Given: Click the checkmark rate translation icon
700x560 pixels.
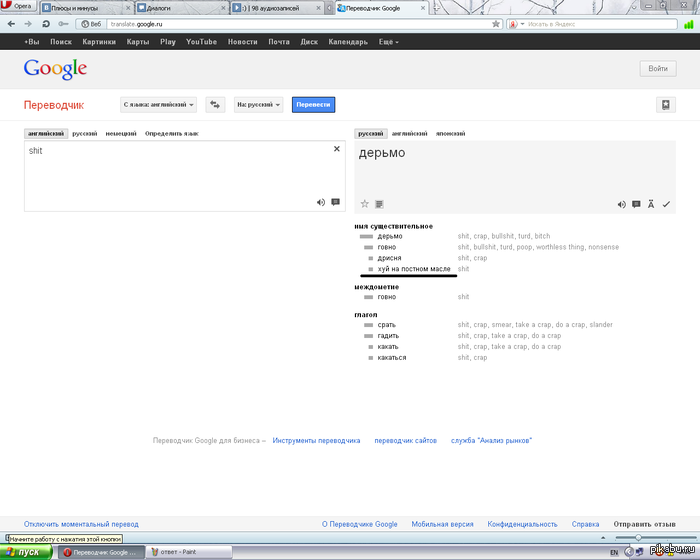Looking at the screenshot, I should (666, 204).
